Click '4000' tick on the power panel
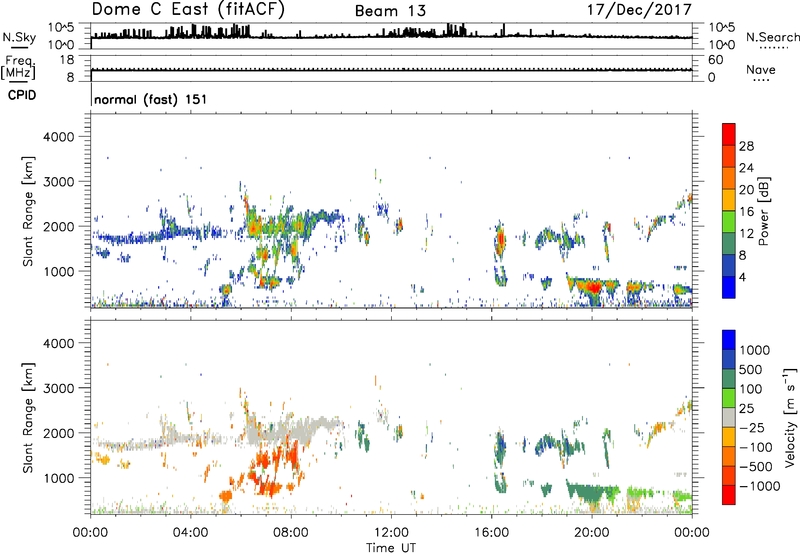The image size is (800, 554). tap(59, 137)
